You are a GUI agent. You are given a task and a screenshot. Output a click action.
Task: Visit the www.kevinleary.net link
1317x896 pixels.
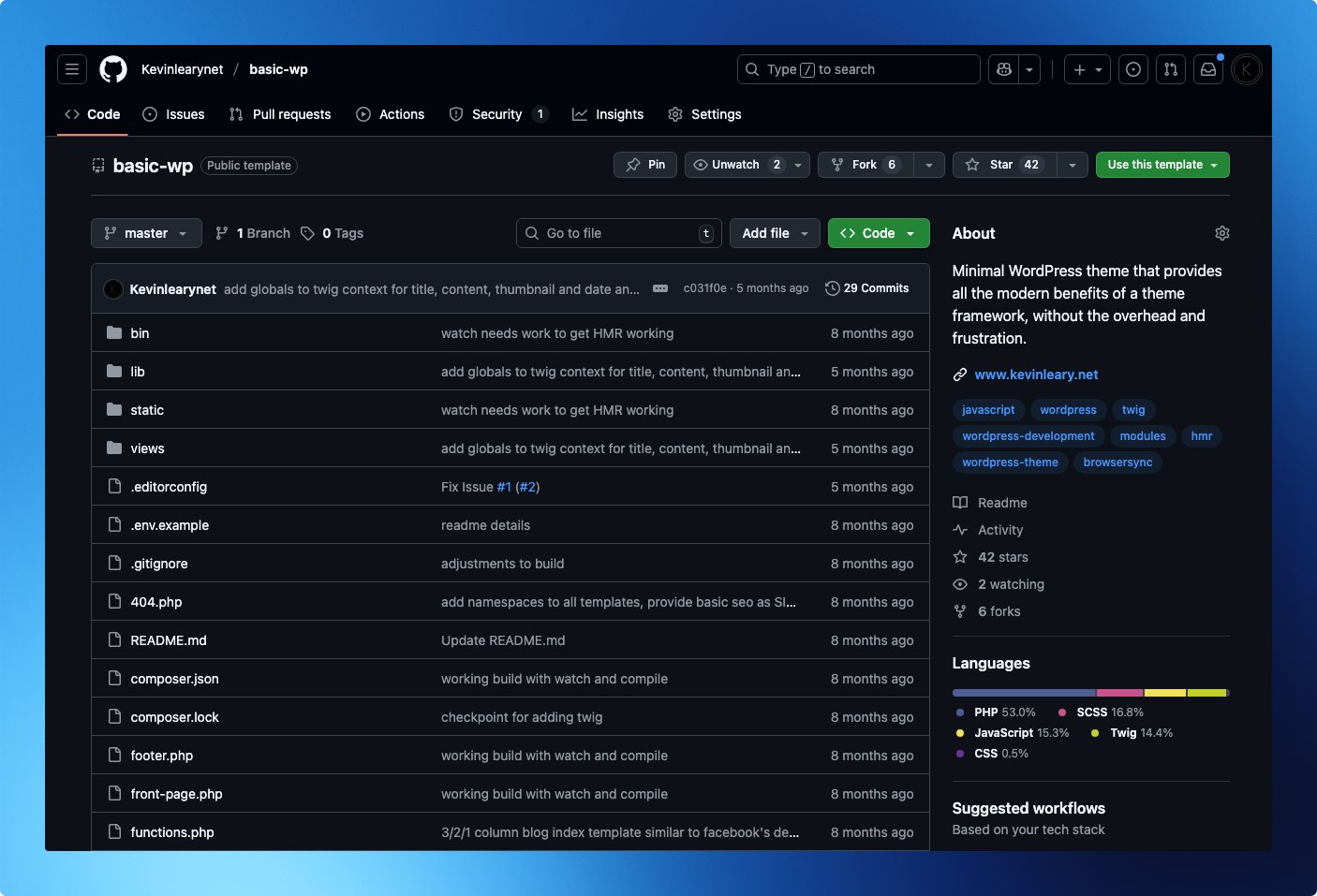click(1036, 374)
